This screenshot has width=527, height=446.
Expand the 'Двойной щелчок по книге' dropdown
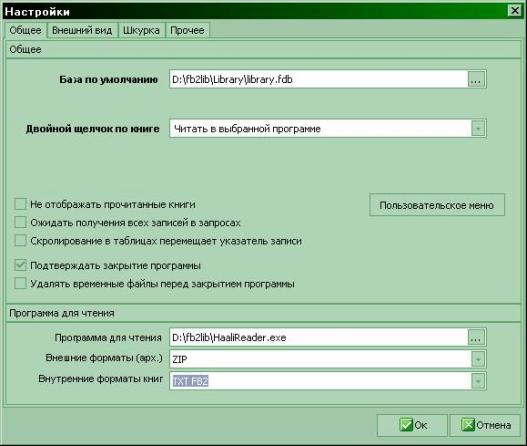(x=478, y=129)
